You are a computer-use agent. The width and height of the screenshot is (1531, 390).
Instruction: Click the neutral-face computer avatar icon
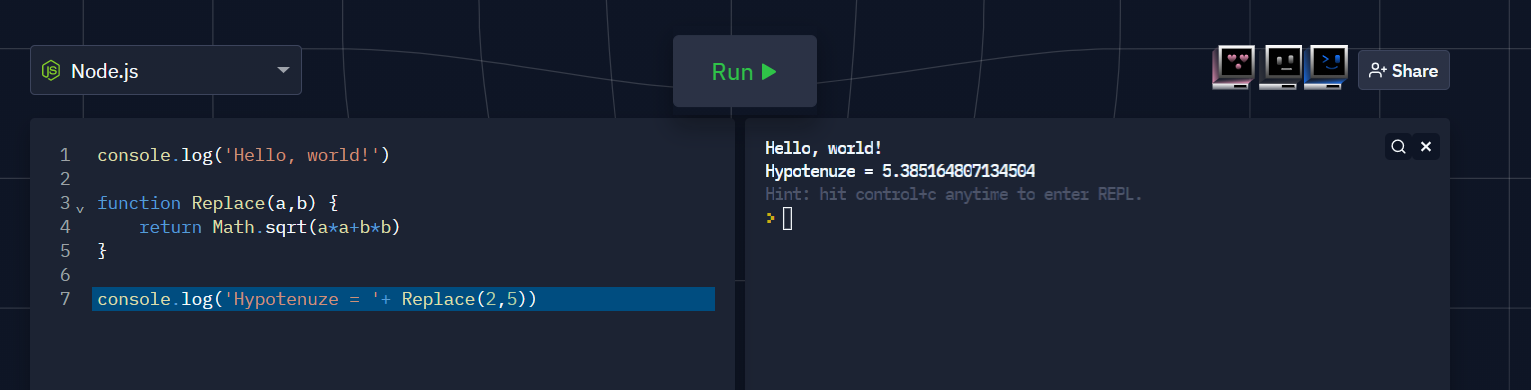(1280, 67)
